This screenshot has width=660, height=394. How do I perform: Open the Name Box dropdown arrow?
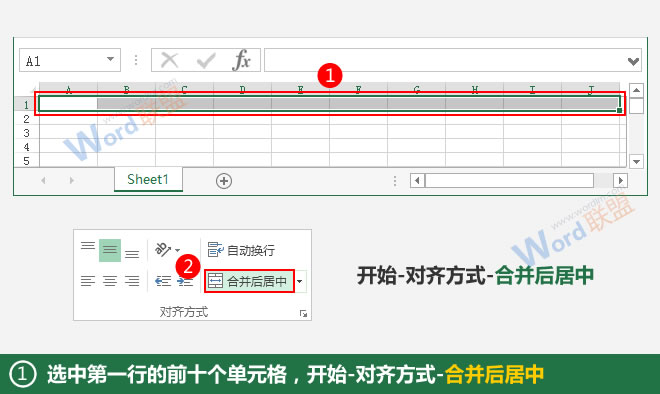pyautogui.click(x=110, y=59)
